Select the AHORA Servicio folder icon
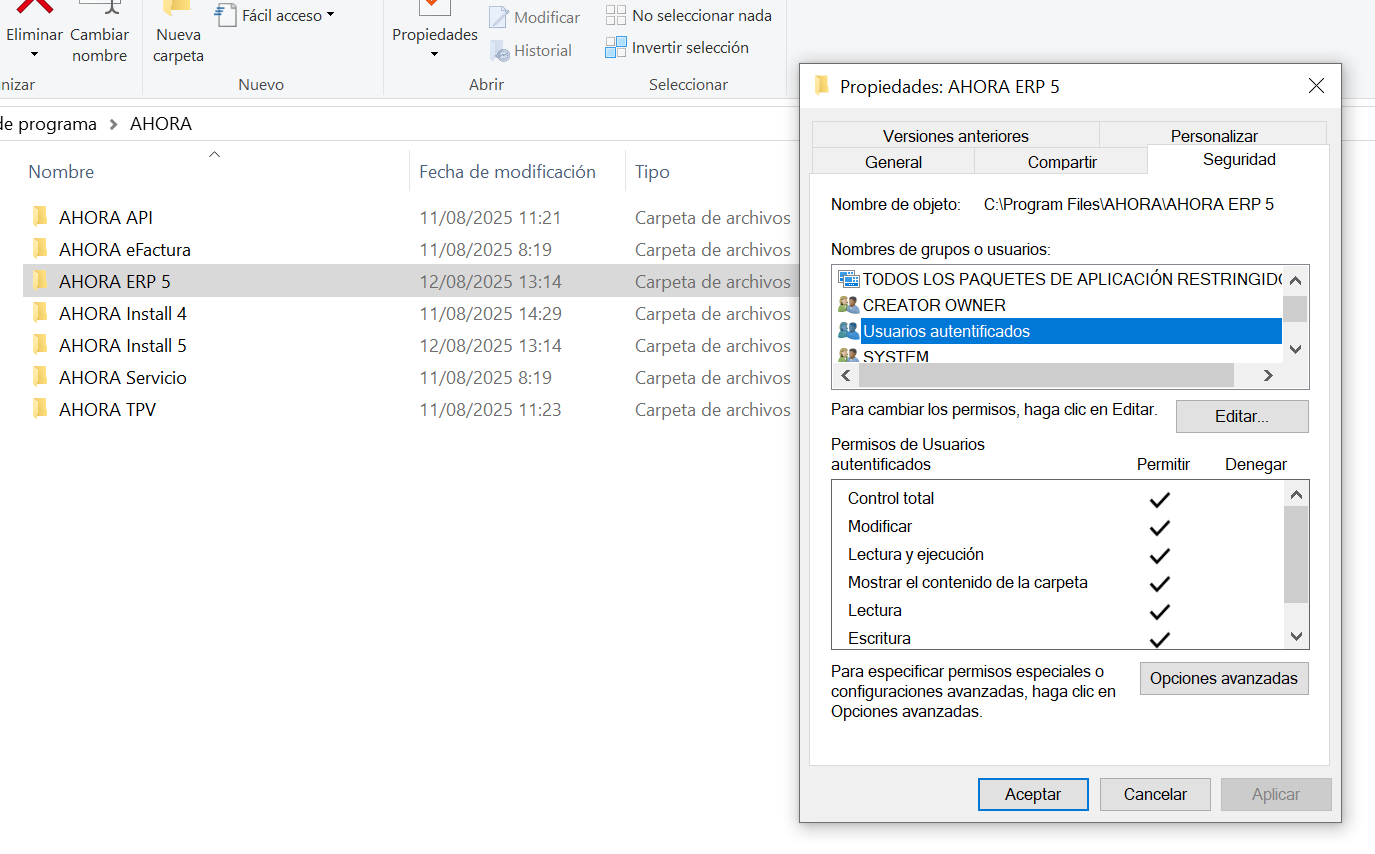Viewport: 1375px width, 854px height. coord(40,377)
